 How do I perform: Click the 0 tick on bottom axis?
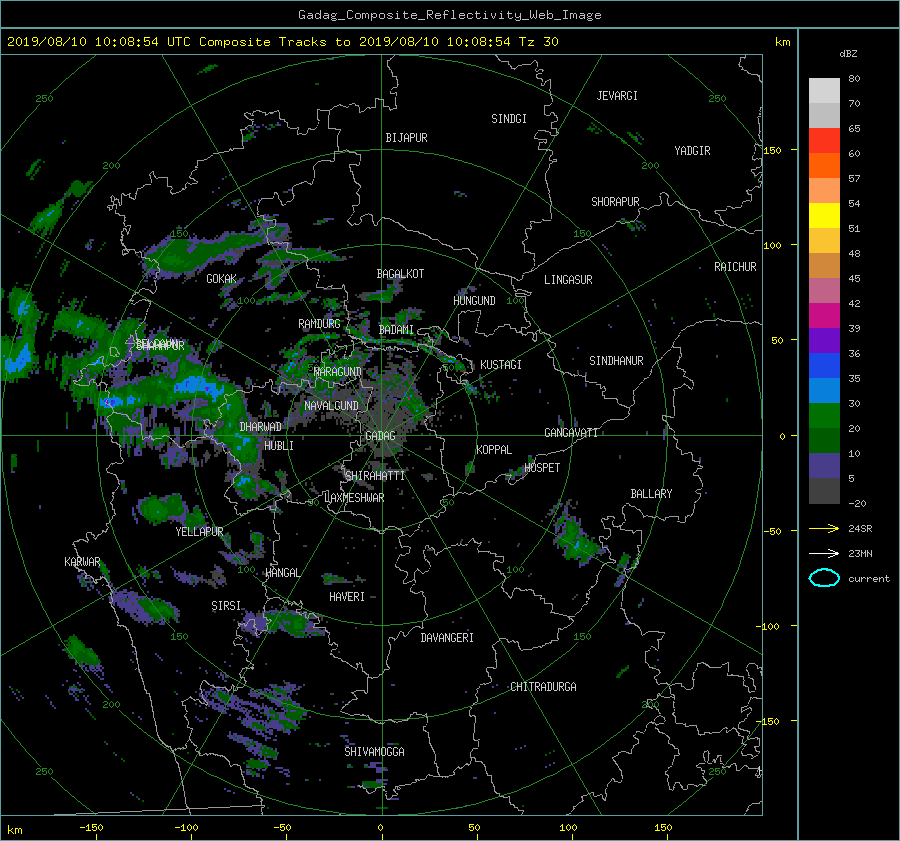pyautogui.click(x=380, y=828)
